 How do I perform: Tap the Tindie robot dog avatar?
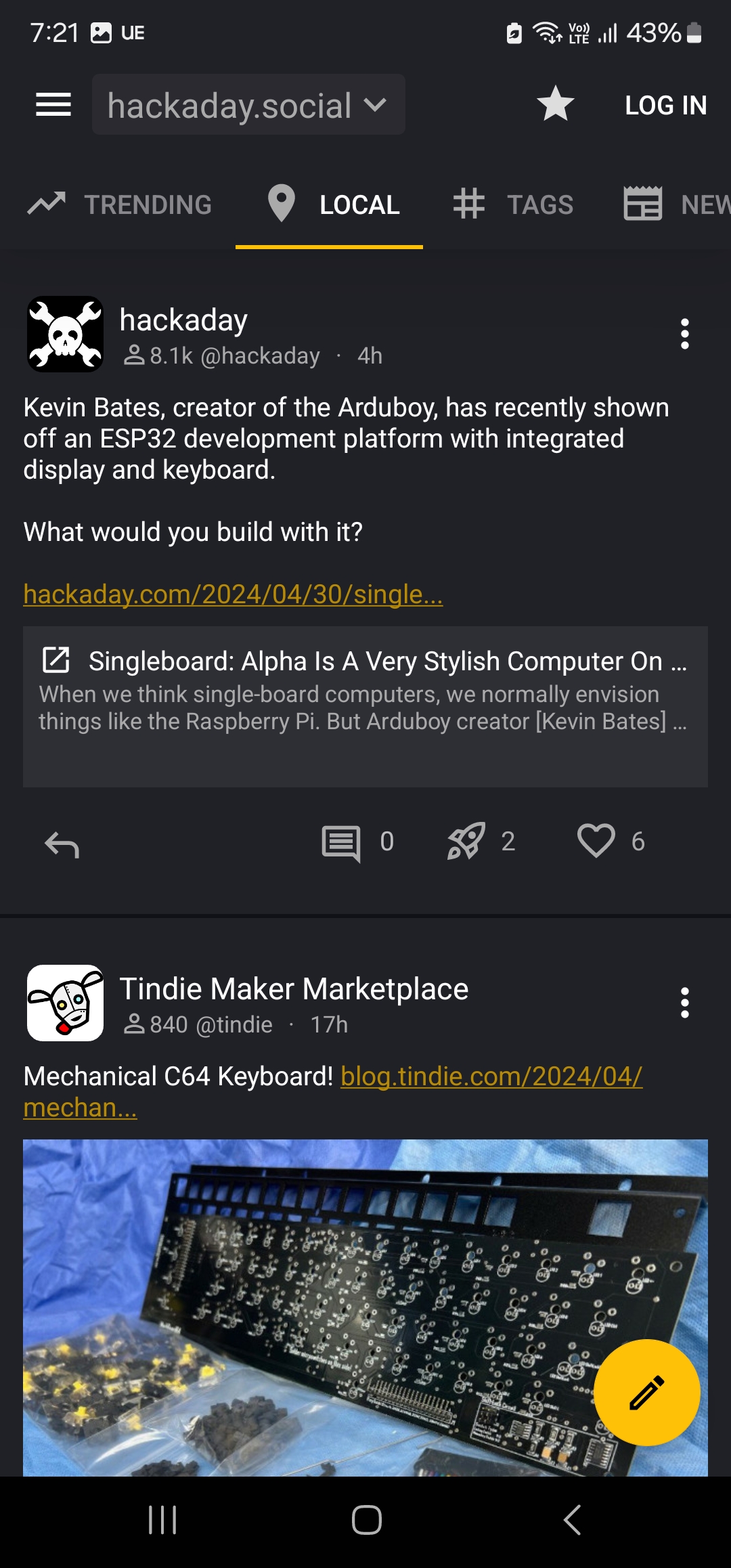[x=65, y=1003]
